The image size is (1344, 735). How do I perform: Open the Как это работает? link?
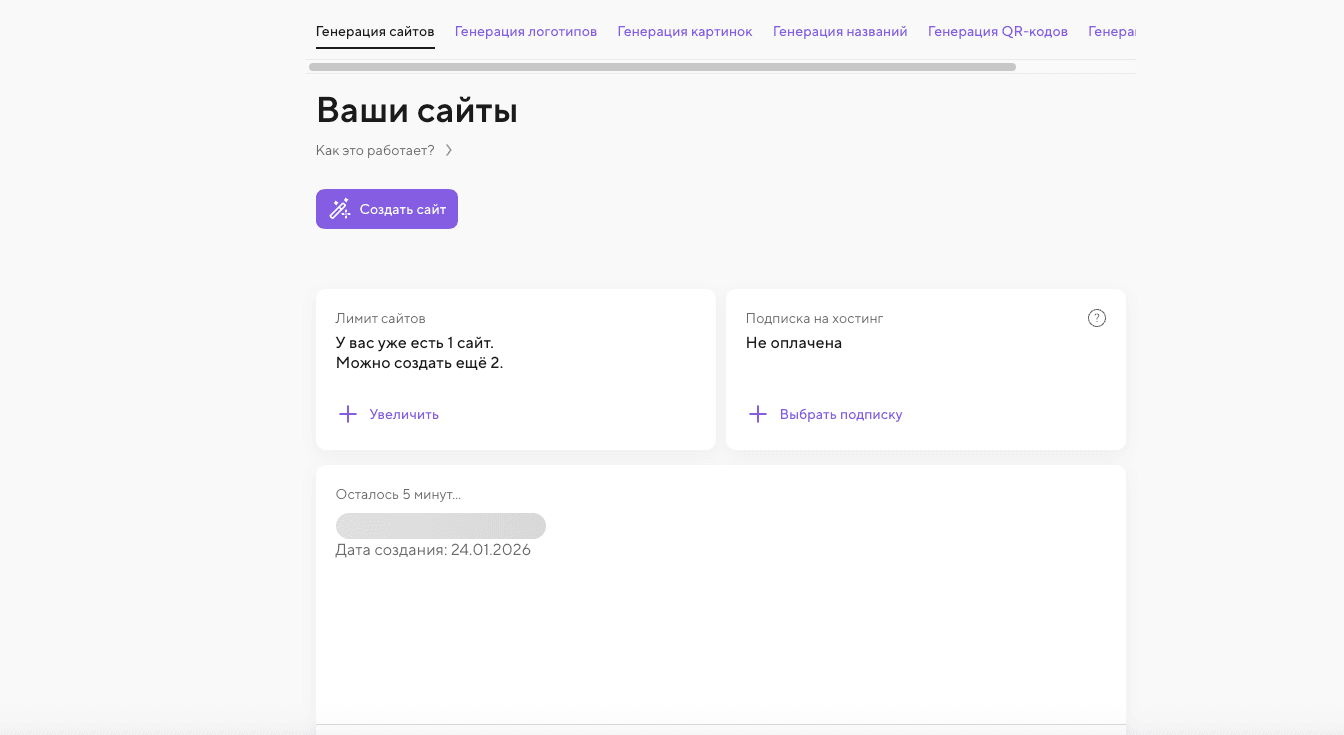(x=375, y=150)
